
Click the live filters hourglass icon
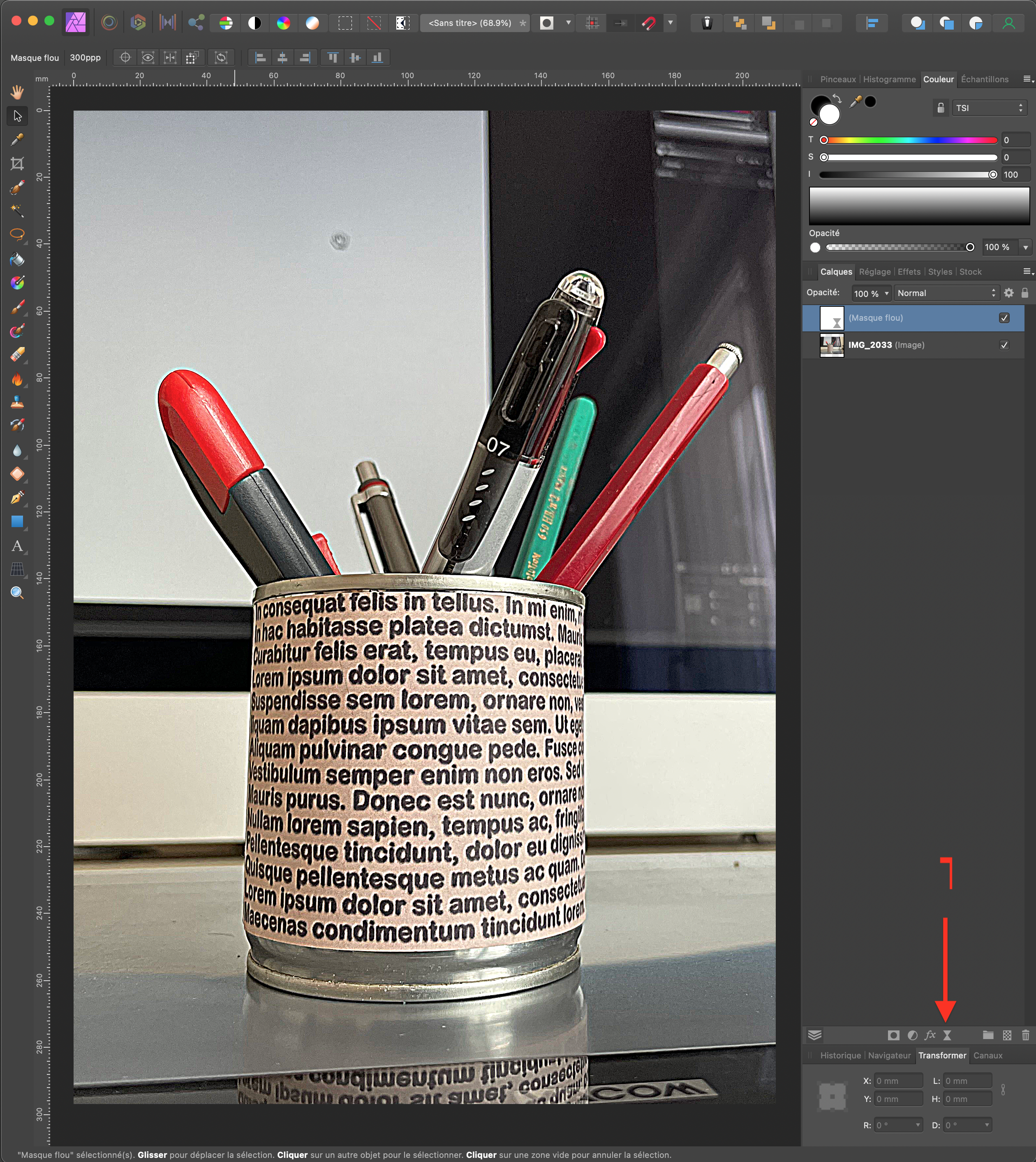947,1036
